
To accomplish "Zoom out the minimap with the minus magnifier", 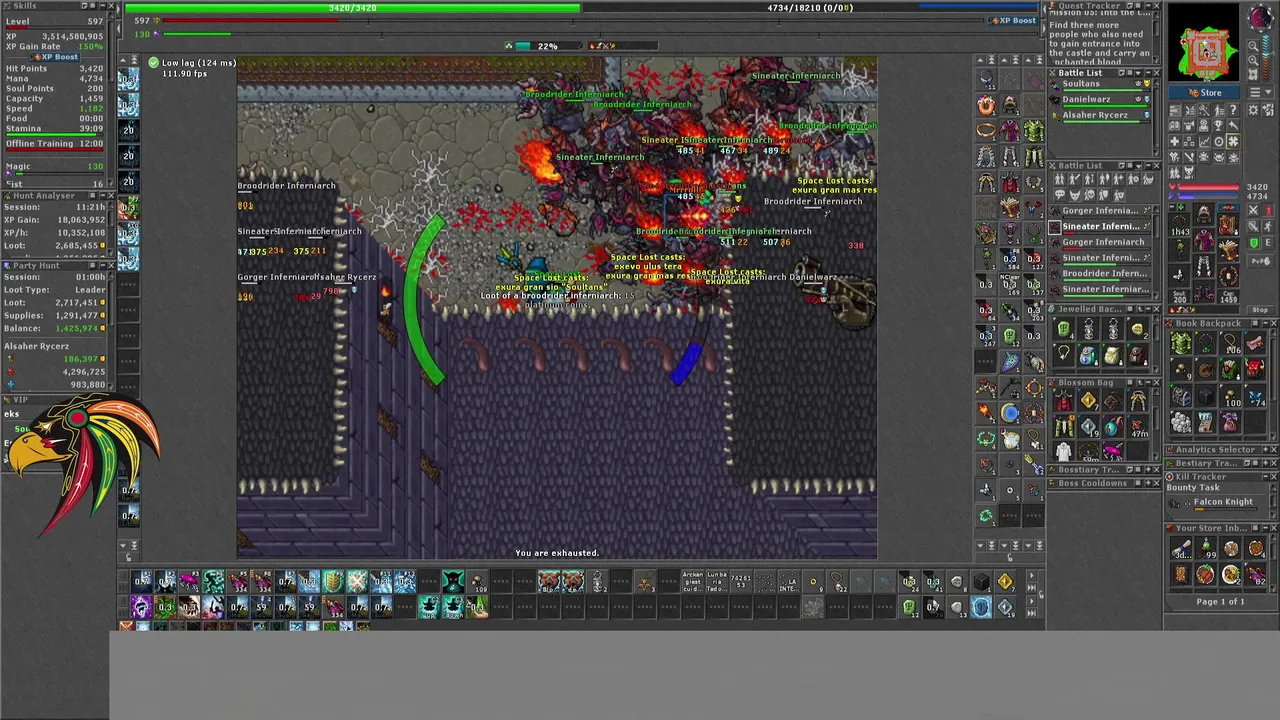I will [x=1254, y=46].
